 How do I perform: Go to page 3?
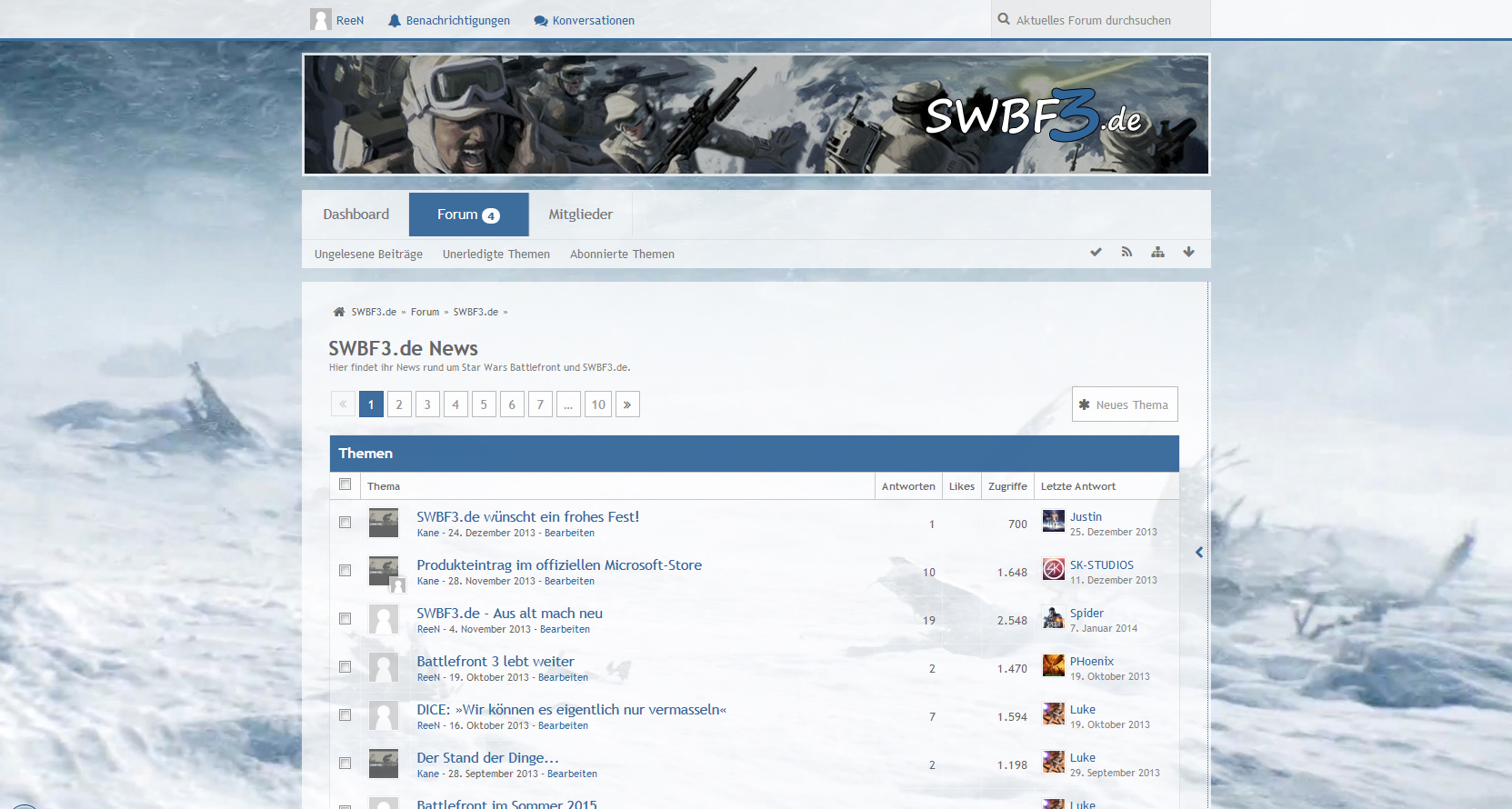(427, 404)
